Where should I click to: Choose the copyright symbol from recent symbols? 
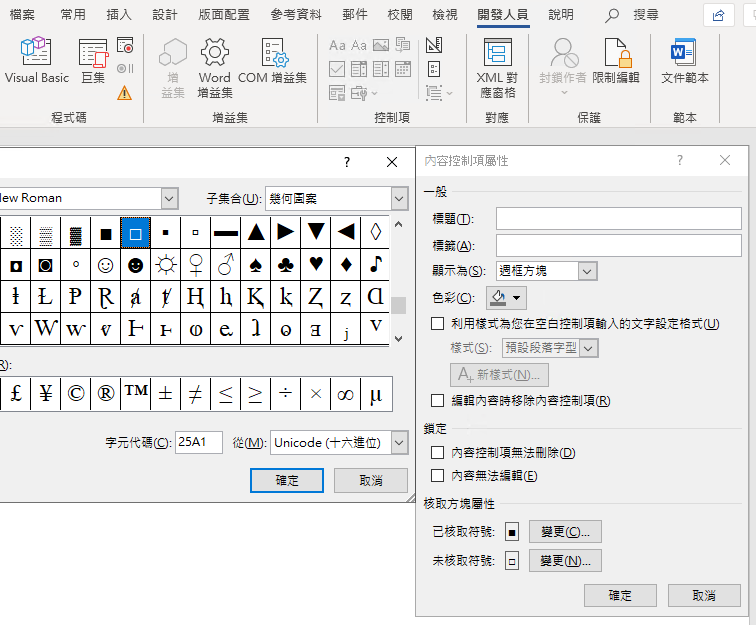point(76,394)
